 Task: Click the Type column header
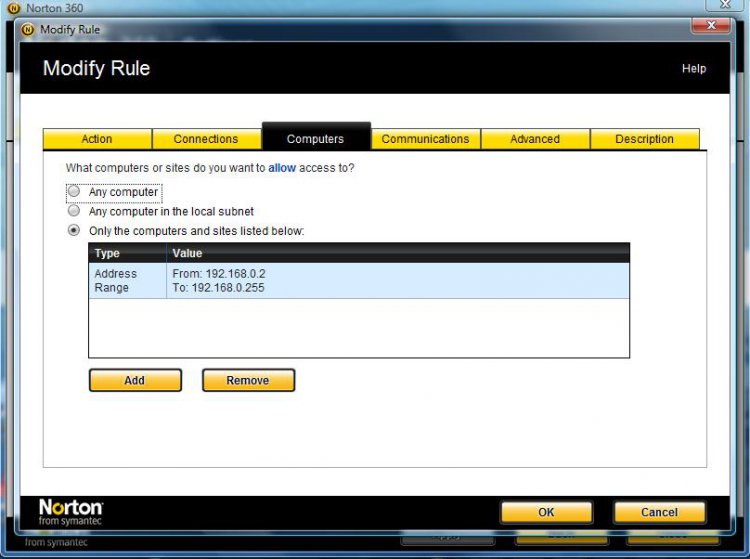[x=127, y=254]
